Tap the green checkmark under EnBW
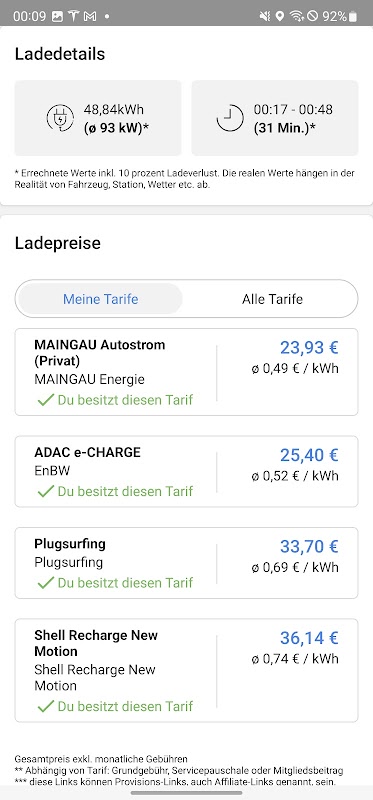This screenshot has height=800, width=373. 45,491
